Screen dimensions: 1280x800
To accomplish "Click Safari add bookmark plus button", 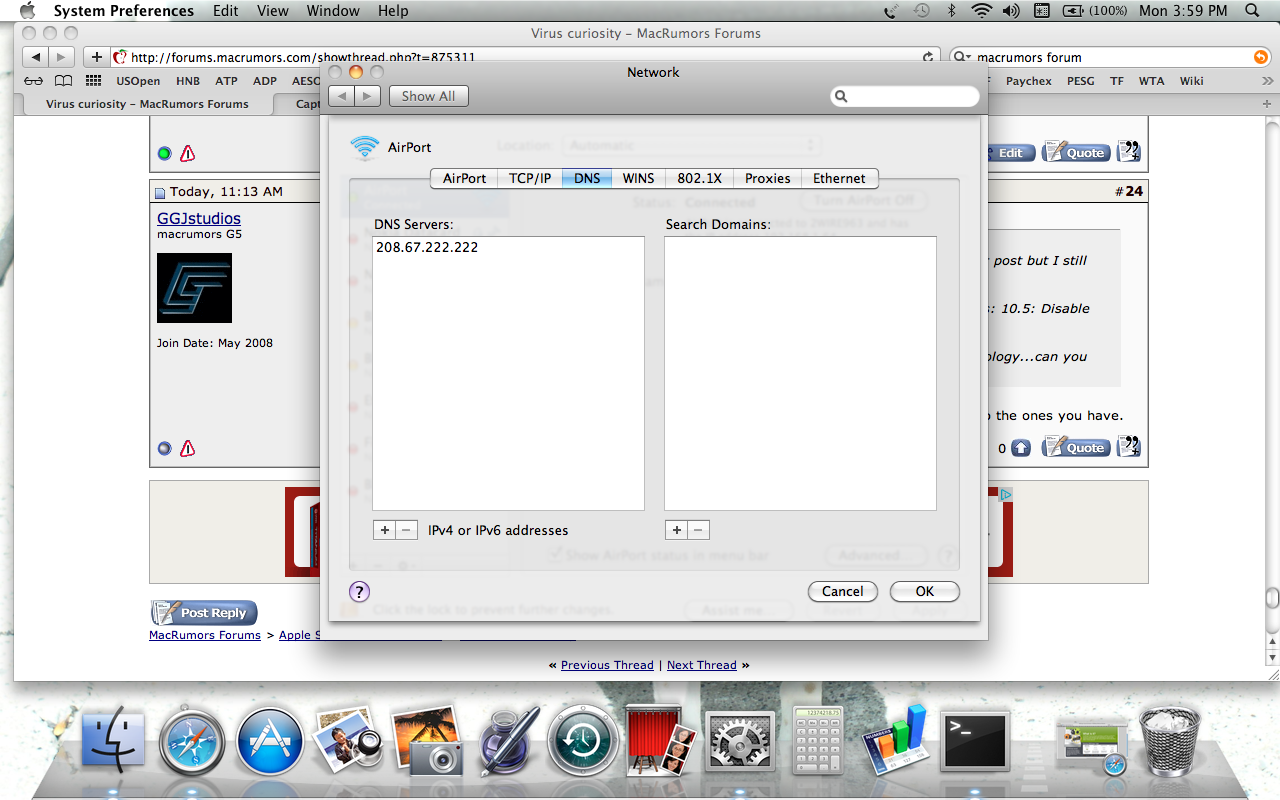I will click(96, 57).
